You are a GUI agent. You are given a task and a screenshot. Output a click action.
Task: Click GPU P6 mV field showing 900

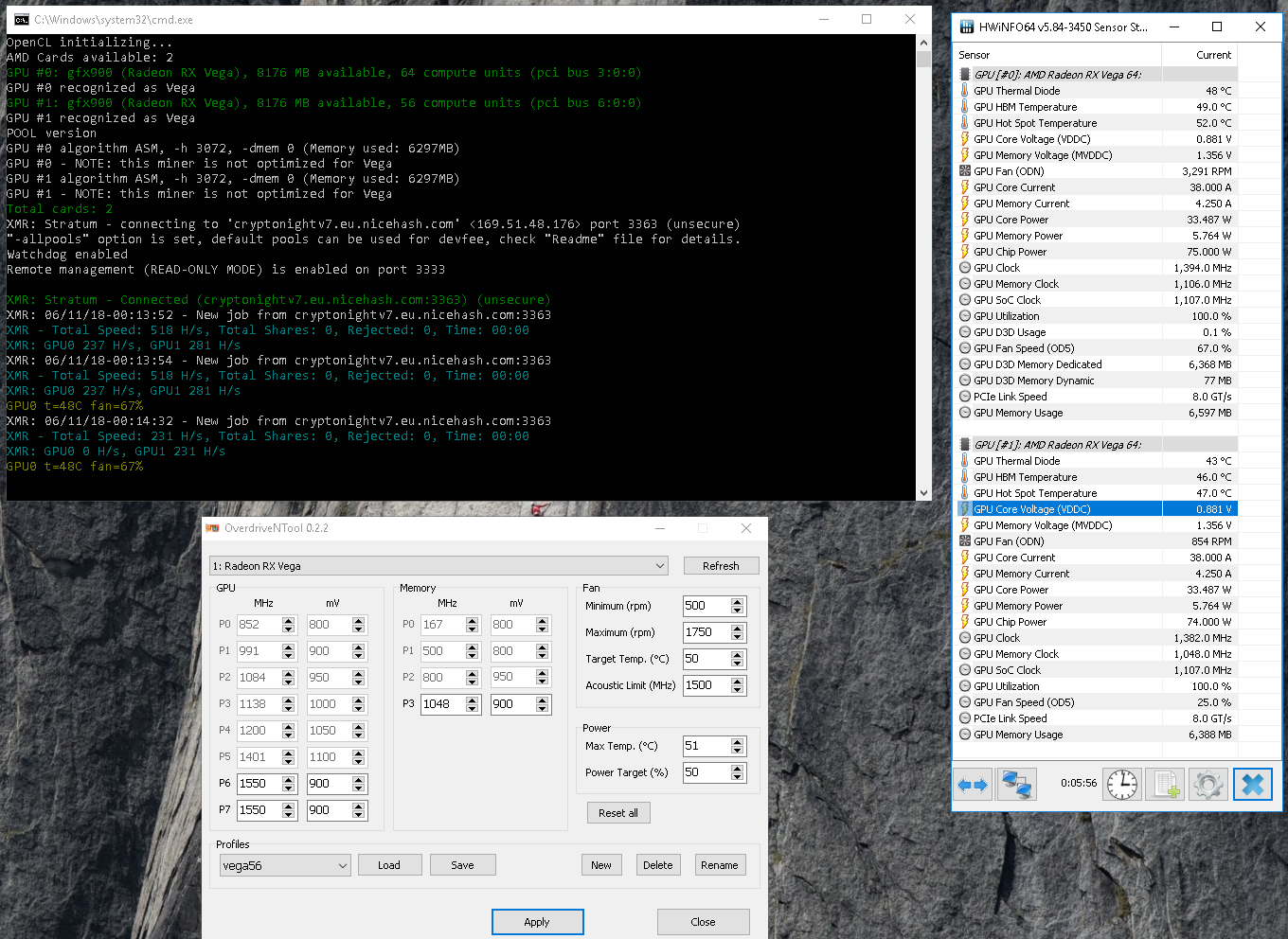329,784
